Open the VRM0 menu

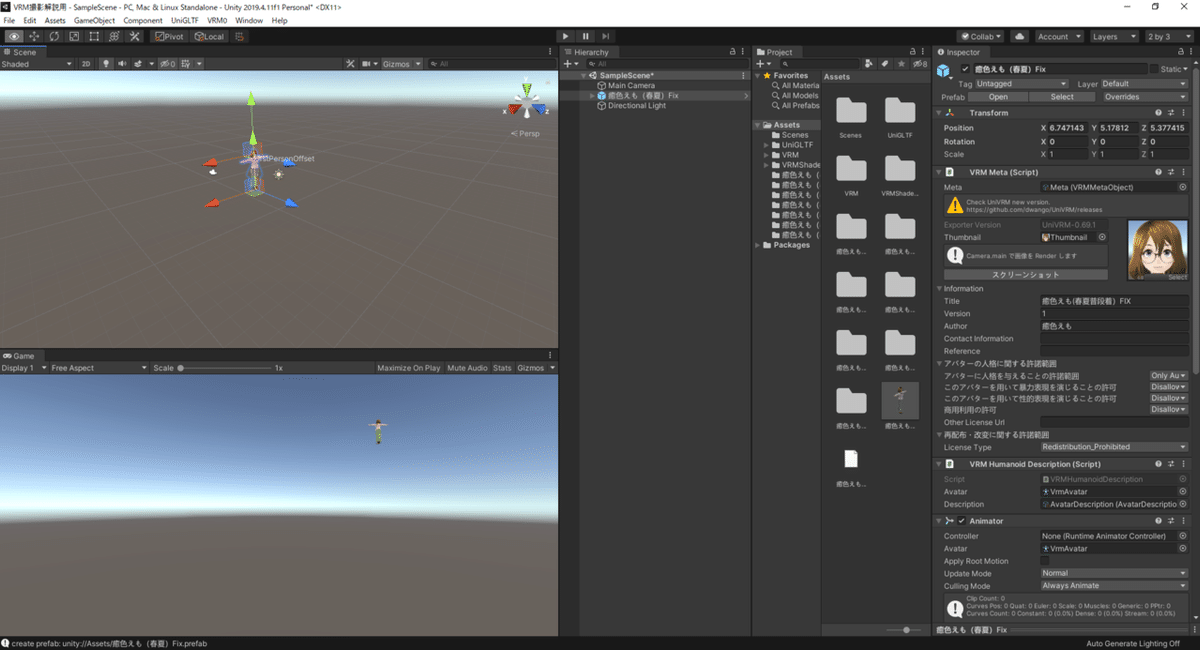217,20
